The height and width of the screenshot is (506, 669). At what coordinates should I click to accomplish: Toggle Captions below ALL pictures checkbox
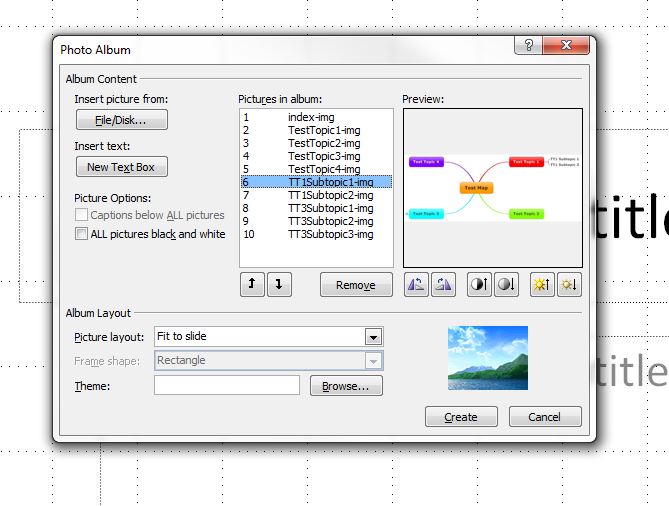click(x=82, y=215)
